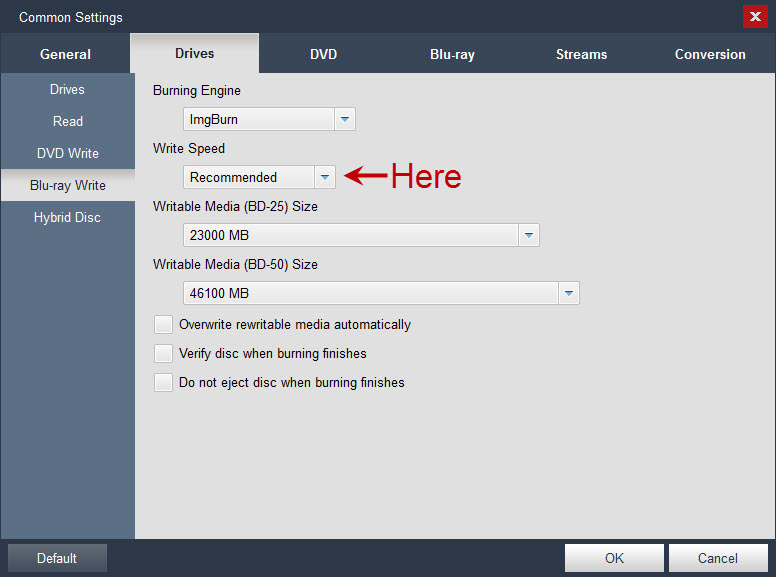Go to DVD Write settings

click(67, 153)
